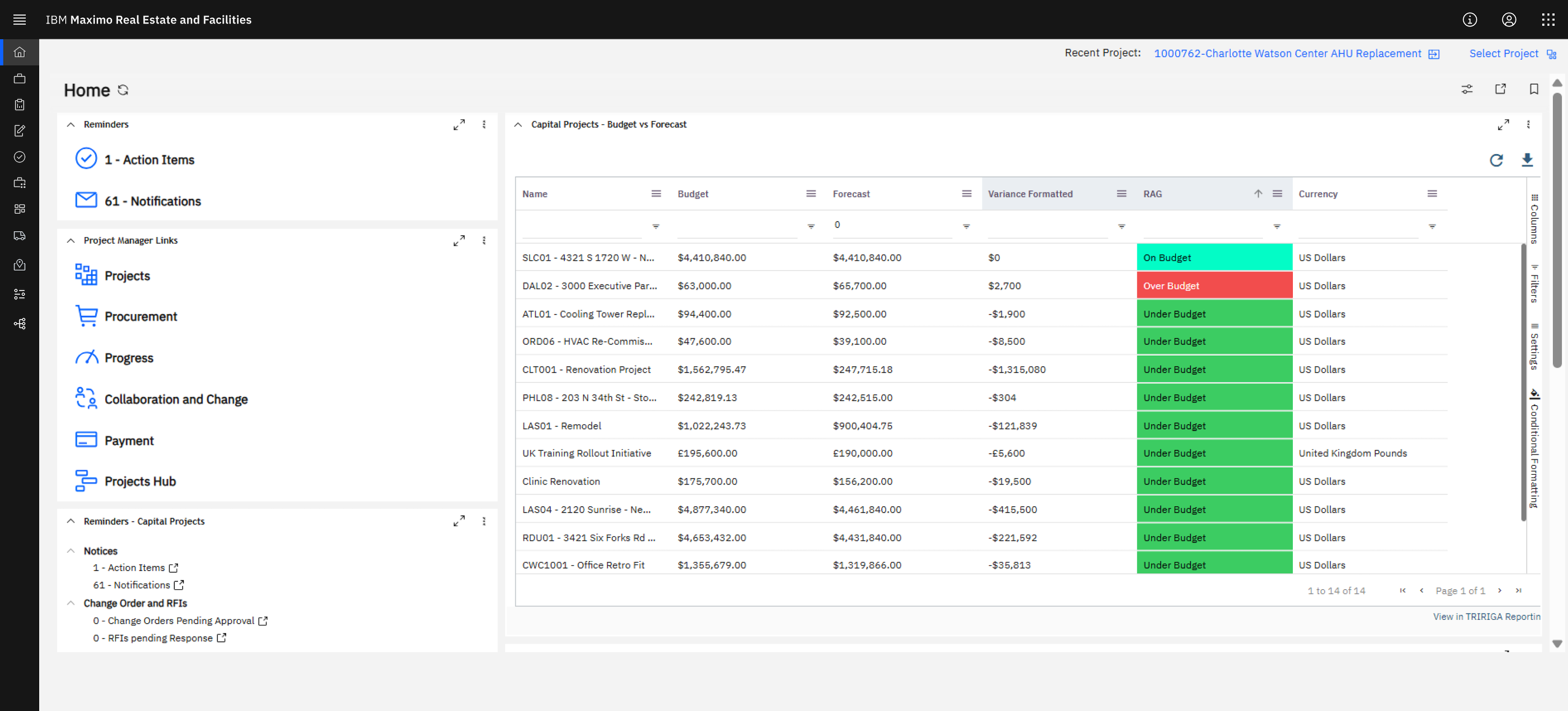Open Project Manager Links overflow menu
This screenshot has height=711, width=1568.
click(x=484, y=241)
